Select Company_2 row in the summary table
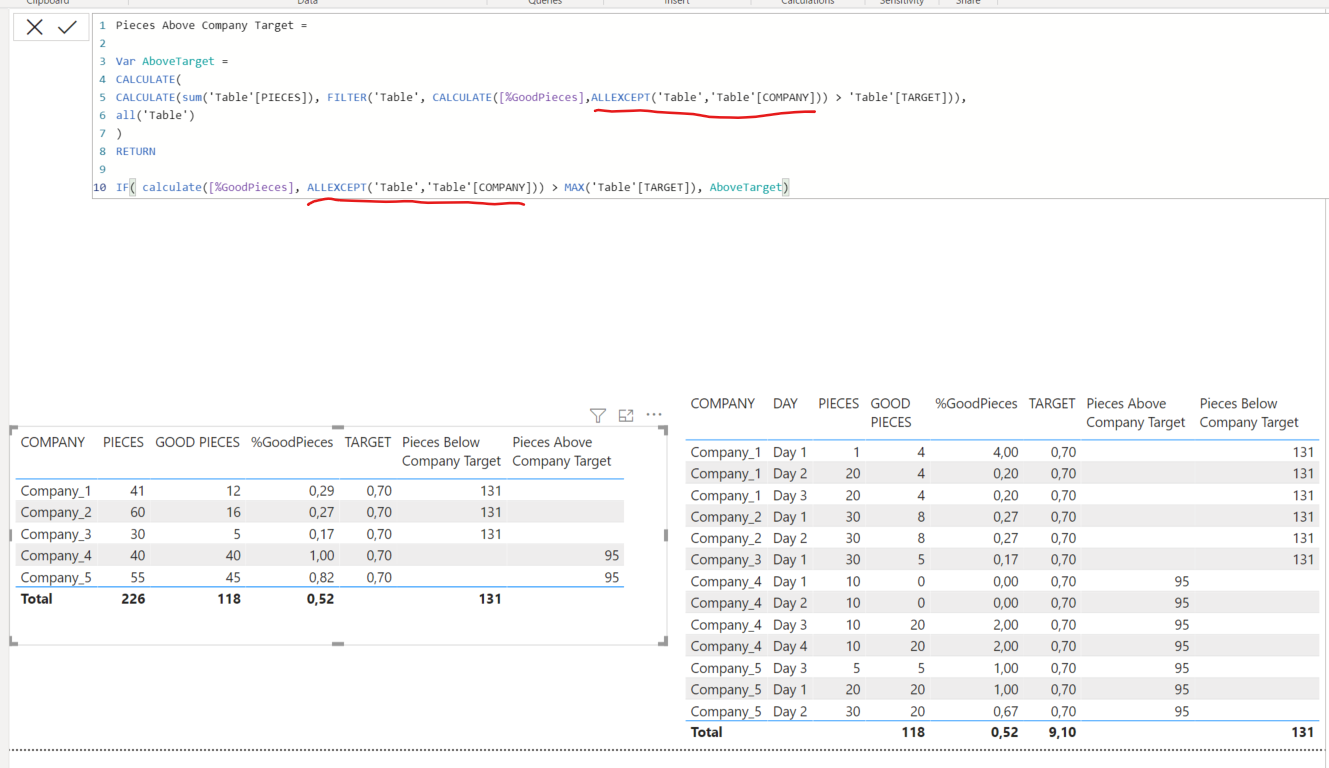 pyautogui.click(x=320, y=512)
